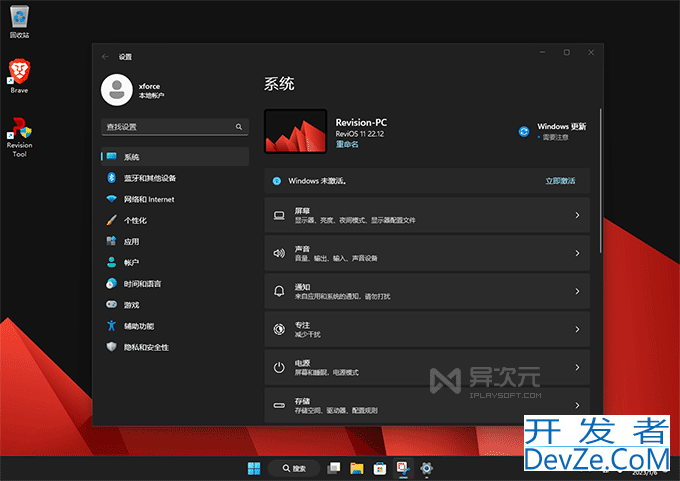Expand the 电源 row chevron
The width and height of the screenshot is (680, 481).
pyautogui.click(x=577, y=367)
